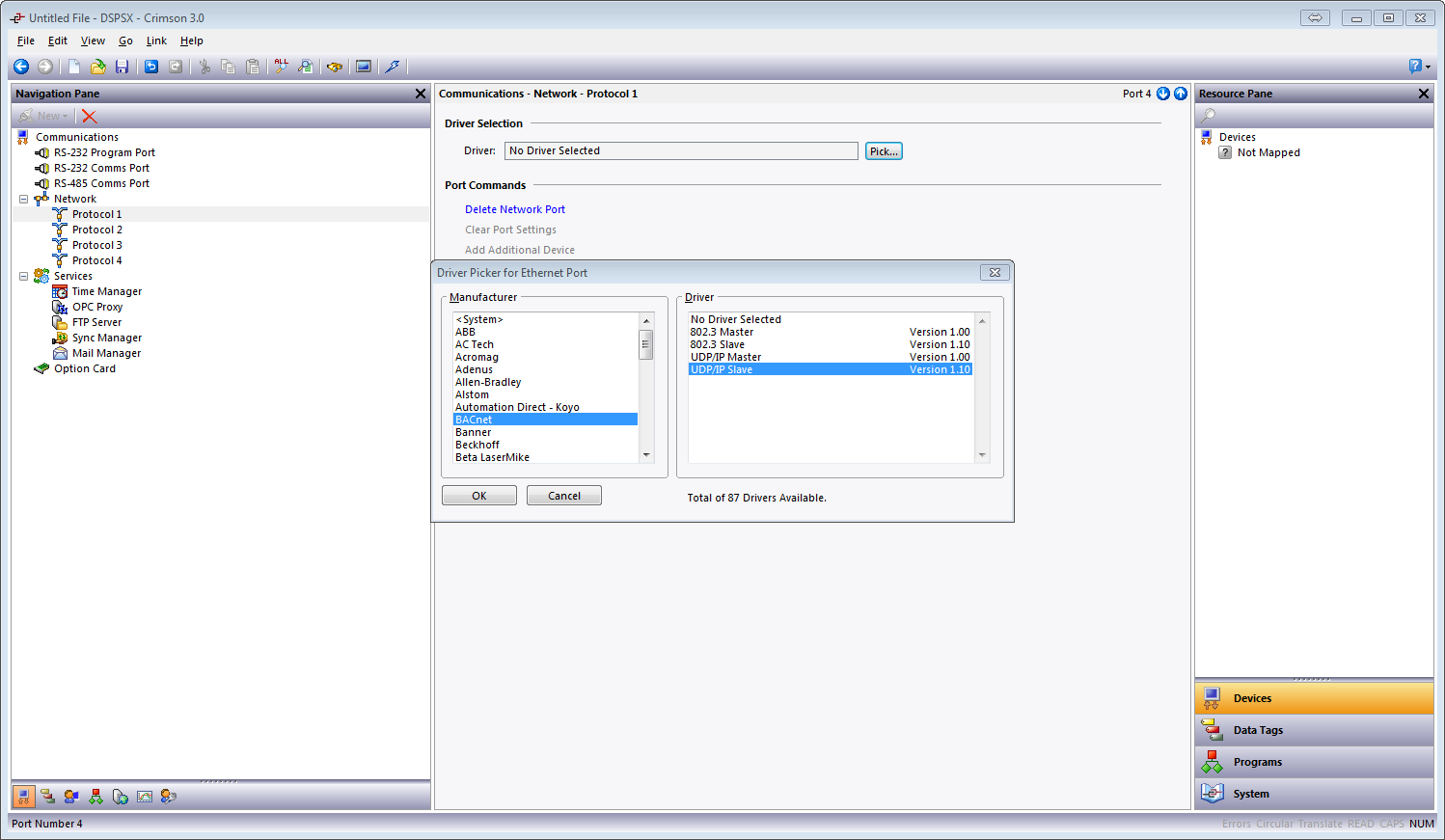Image resolution: width=1445 pixels, height=840 pixels.
Task: Open the Edit menu
Action: coord(58,41)
